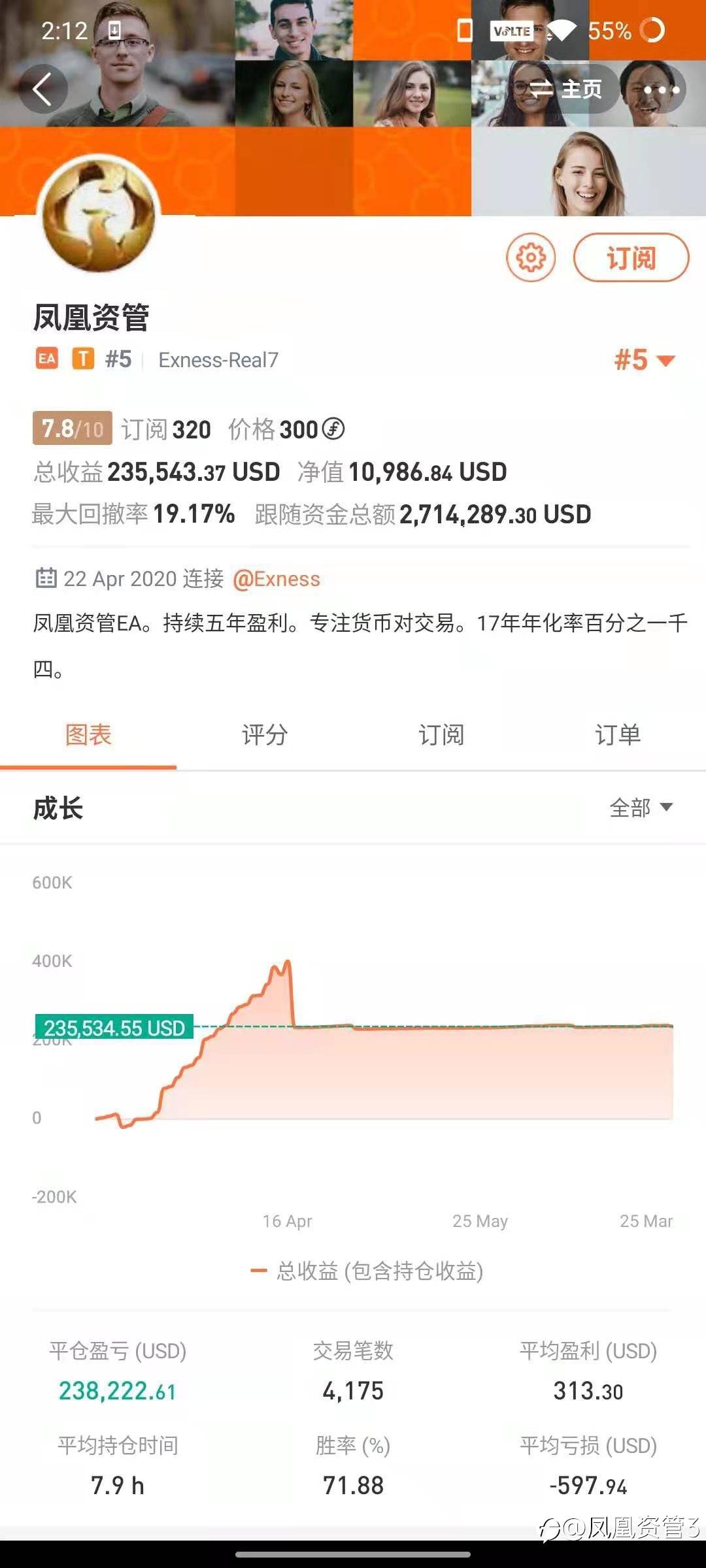Open the 全部 time range dropdown

[x=641, y=808]
